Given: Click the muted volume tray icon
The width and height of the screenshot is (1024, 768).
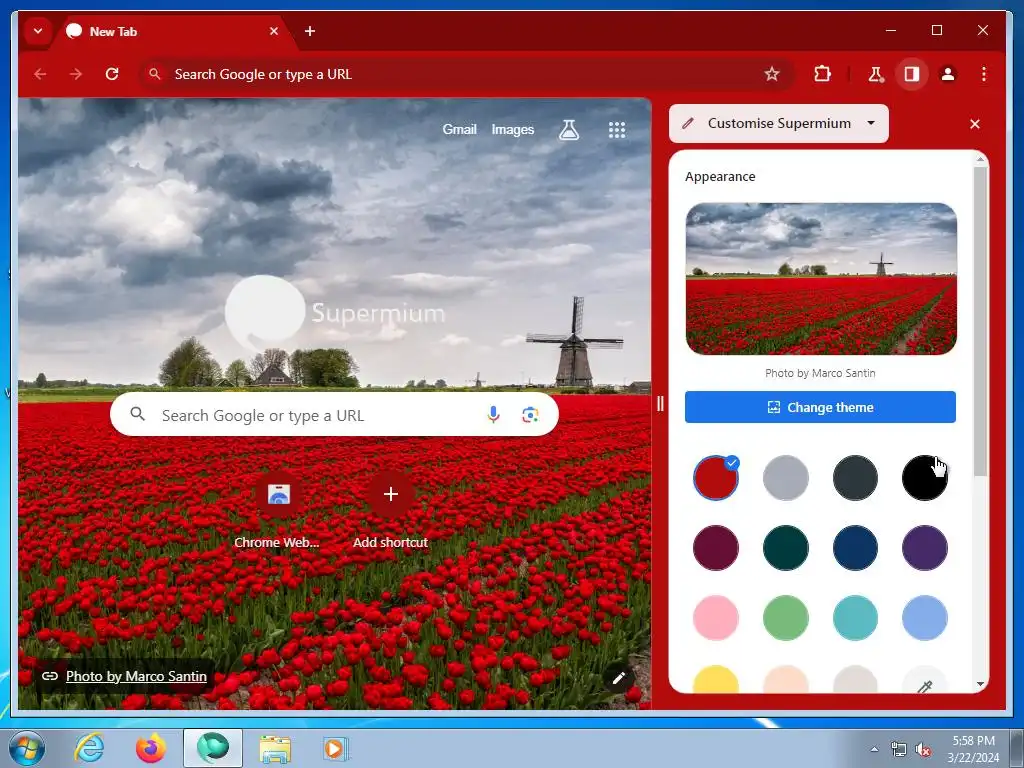Looking at the screenshot, I should [x=922, y=750].
